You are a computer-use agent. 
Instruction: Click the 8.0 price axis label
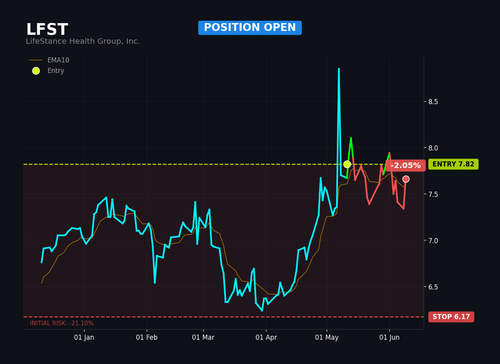[x=433, y=148]
